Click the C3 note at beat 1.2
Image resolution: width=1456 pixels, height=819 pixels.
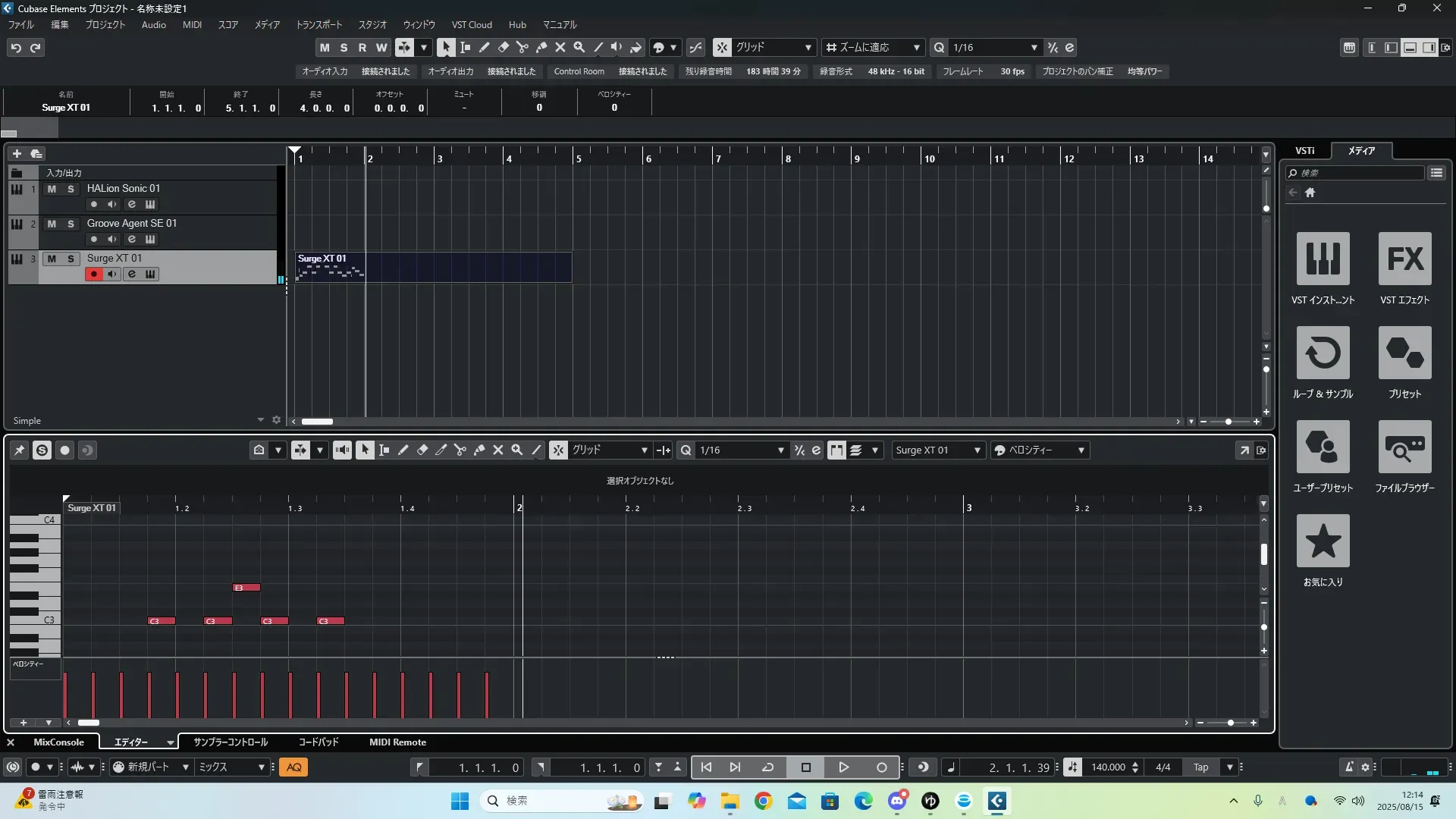pos(218,621)
